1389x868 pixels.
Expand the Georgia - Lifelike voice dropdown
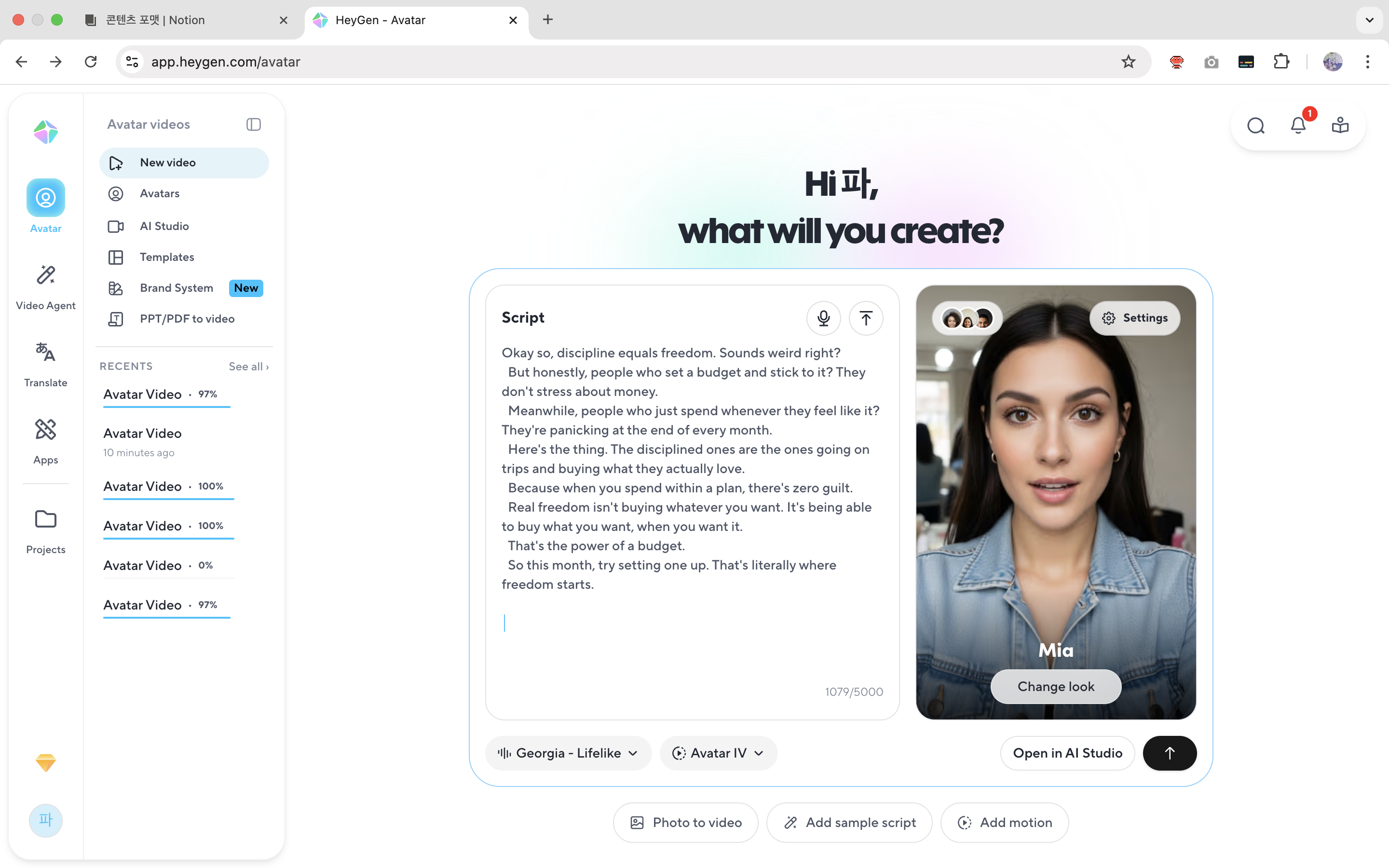[x=568, y=753]
